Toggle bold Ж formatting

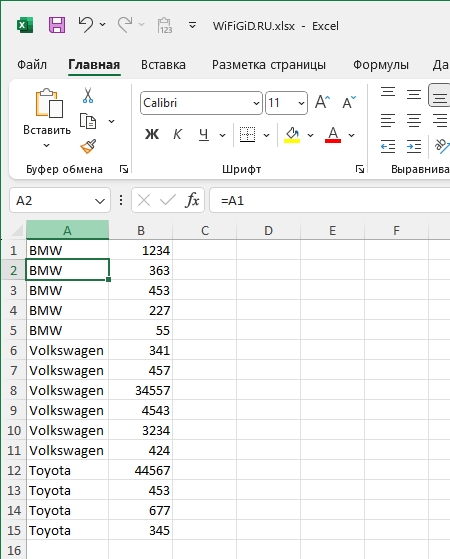(152, 134)
